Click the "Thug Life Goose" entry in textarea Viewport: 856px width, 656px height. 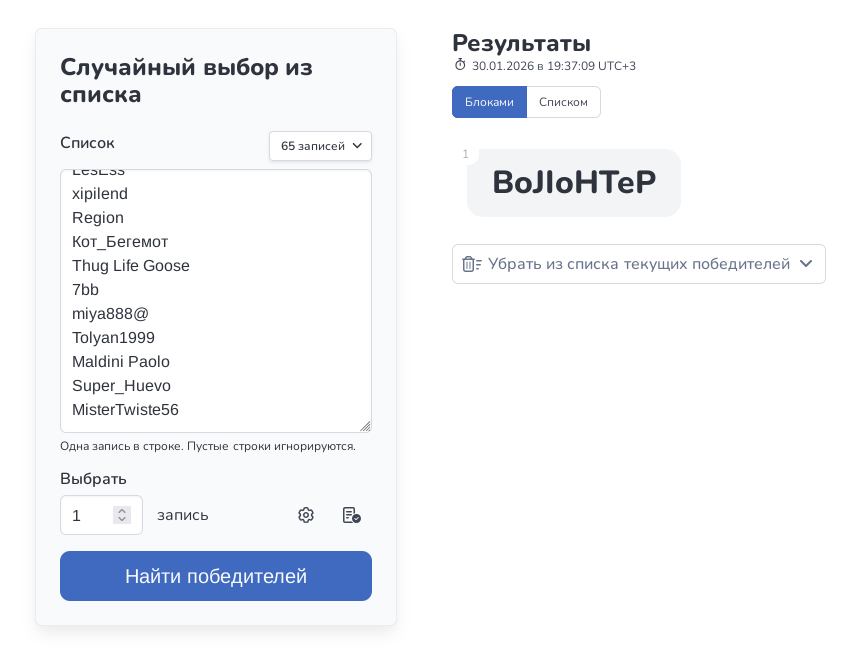(x=131, y=266)
